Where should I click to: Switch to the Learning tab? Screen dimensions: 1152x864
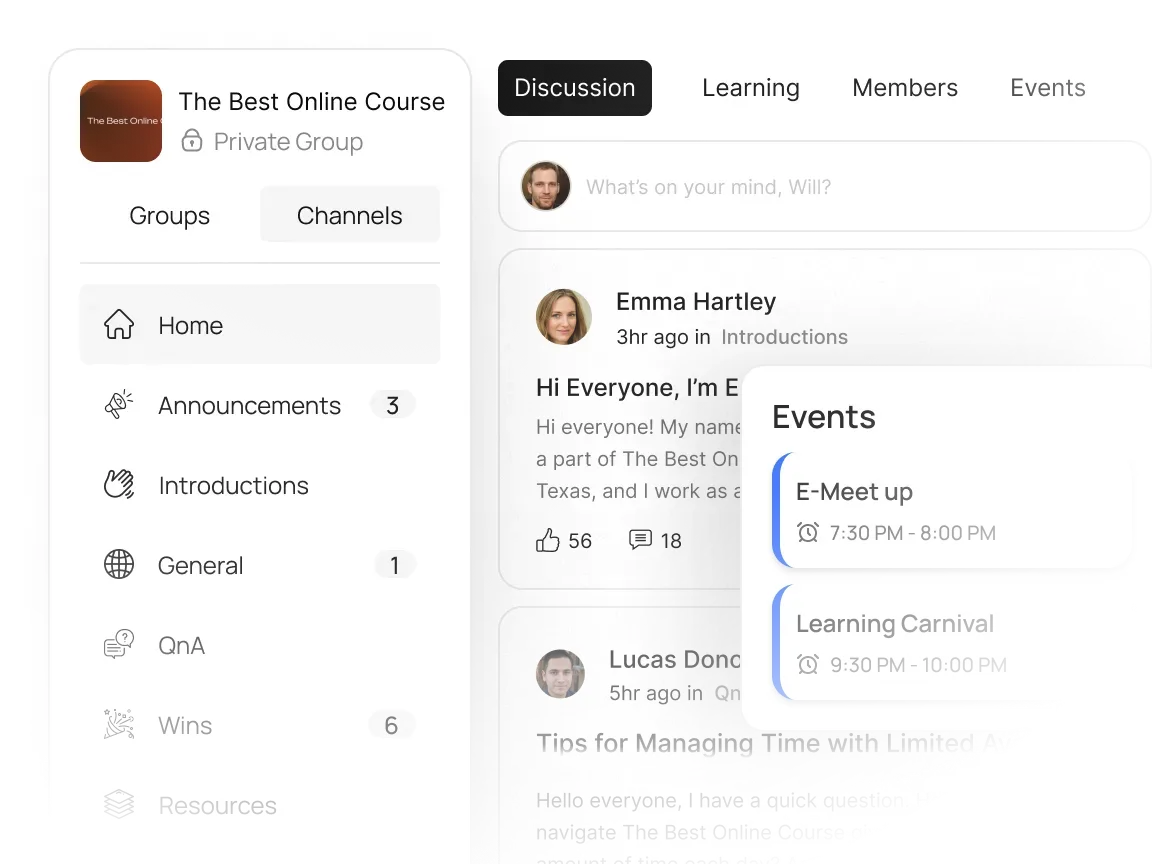(x=751, y=87)
